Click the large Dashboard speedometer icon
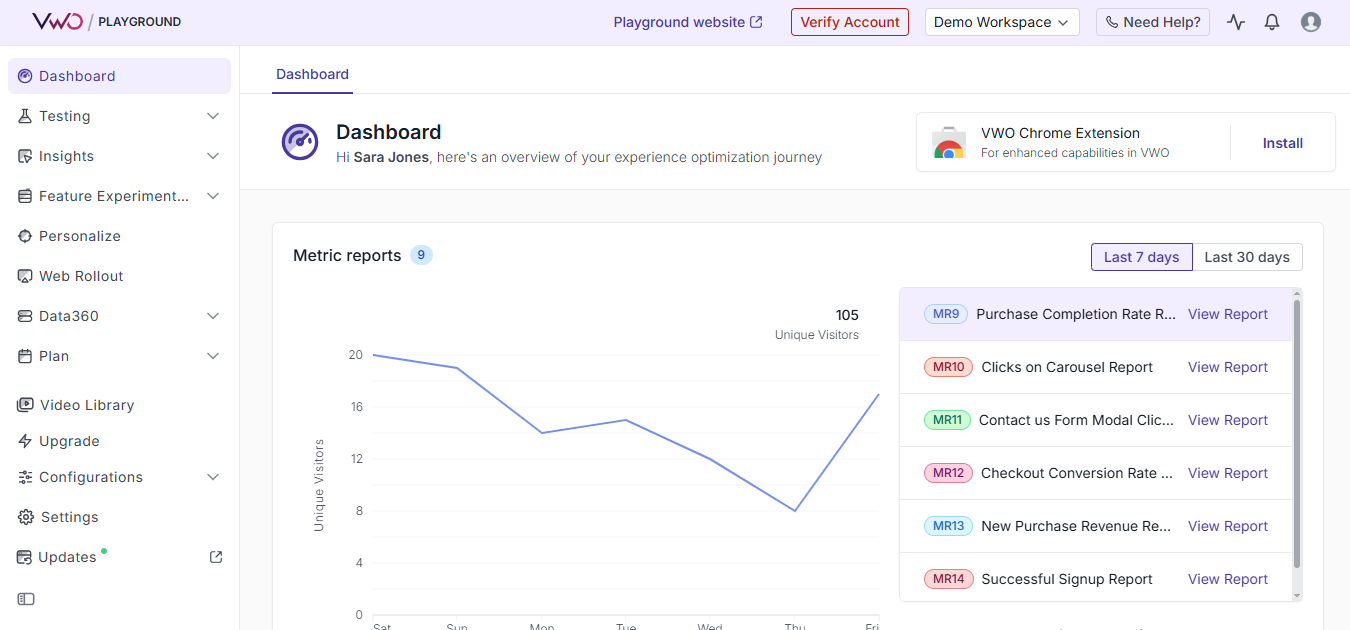Viewport: 1350px width, 630px height. 300,142
